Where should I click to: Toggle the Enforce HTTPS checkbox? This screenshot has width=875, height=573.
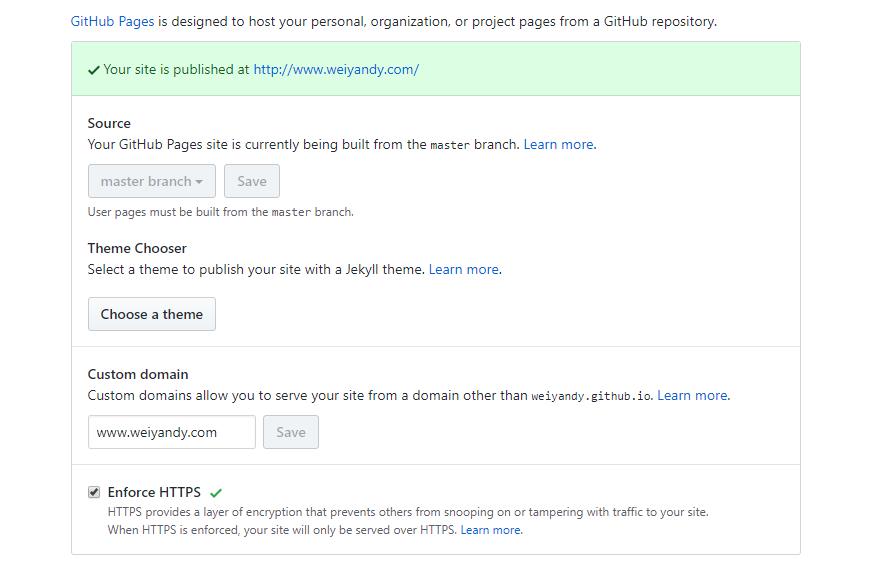coord(94,492)
